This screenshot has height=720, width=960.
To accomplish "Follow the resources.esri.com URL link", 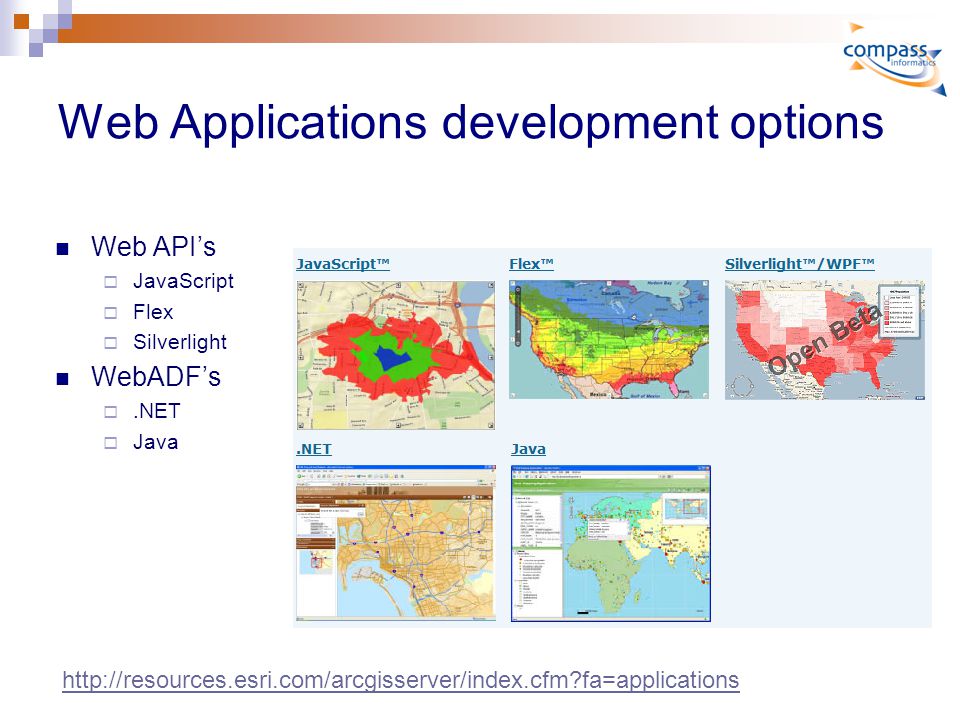I will pos(401,680).
